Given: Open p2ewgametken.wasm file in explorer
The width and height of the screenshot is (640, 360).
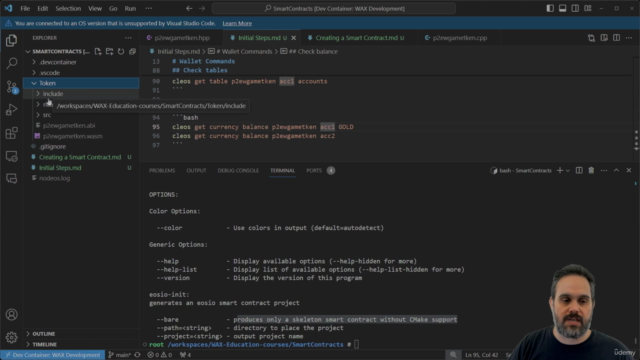Looking at the screenshot, I should (x=72, y=136).
